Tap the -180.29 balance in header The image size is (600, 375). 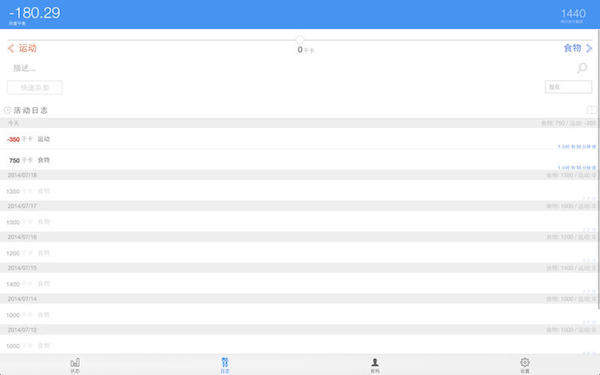click(34, 13)
